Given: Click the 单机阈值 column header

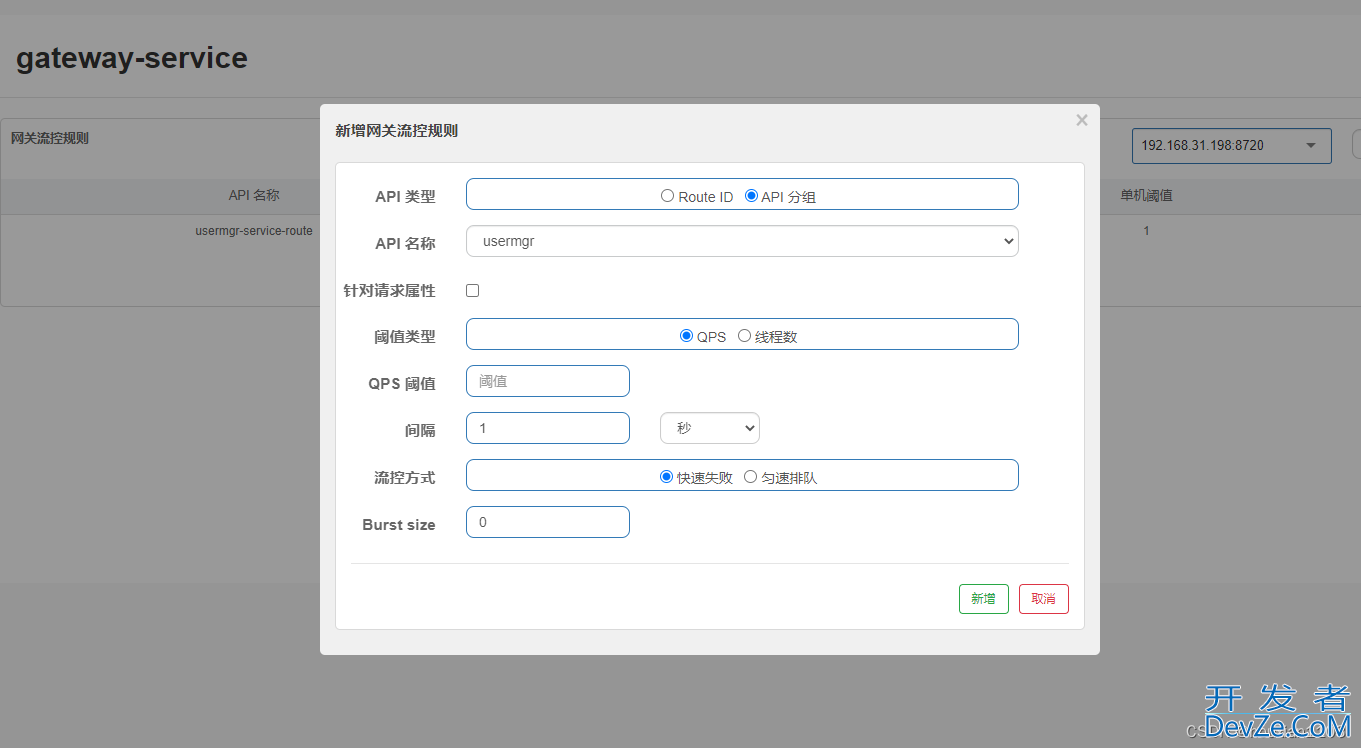Looking at the screenshot, I should point(1146,196).
